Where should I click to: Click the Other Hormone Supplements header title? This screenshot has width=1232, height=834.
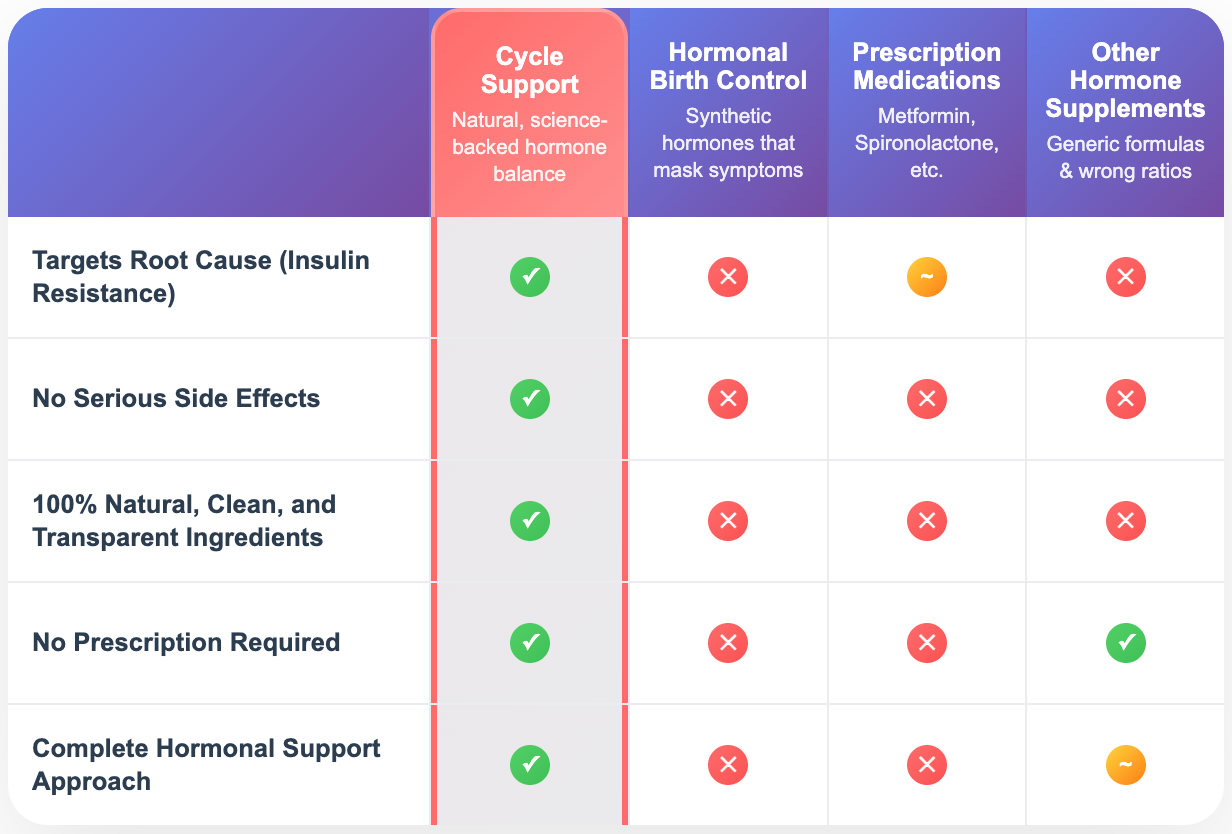(1125, 80)
